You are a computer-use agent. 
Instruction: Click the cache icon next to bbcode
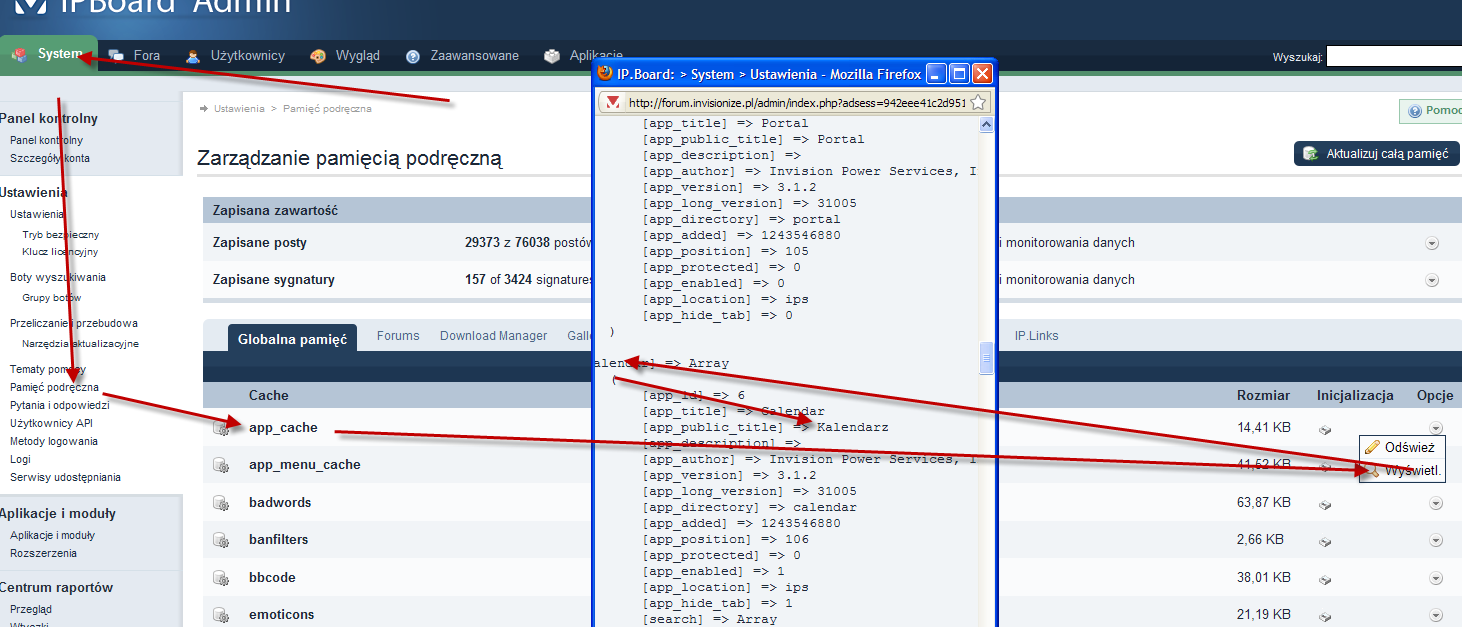coord(221,578)
